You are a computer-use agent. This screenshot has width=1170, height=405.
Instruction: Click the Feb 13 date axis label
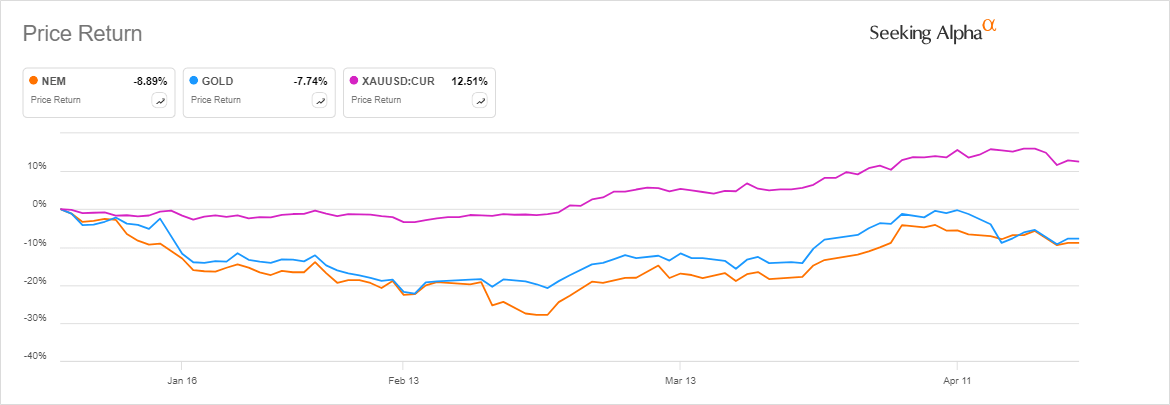click(x=402, y=380)
